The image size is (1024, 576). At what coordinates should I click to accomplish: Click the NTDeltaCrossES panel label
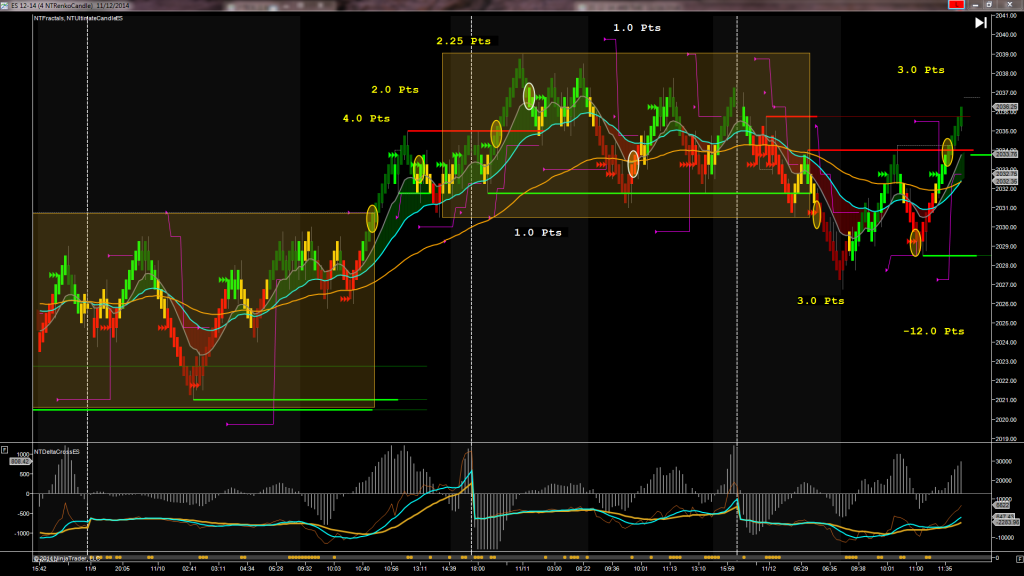click(57, 451)
